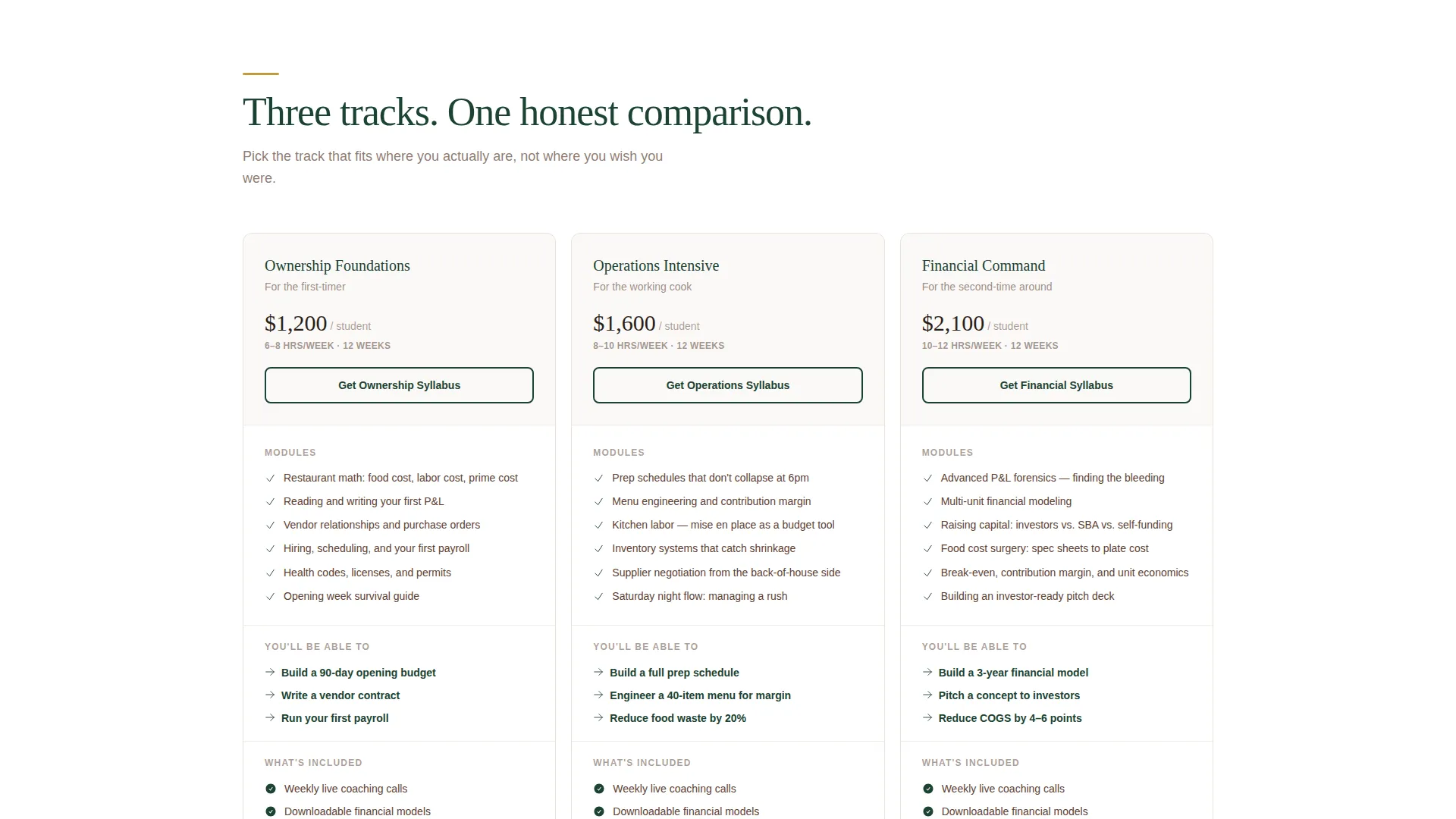
Task: Click Build a 3-year financial model outcome
Action: (x=1013, y=673)
